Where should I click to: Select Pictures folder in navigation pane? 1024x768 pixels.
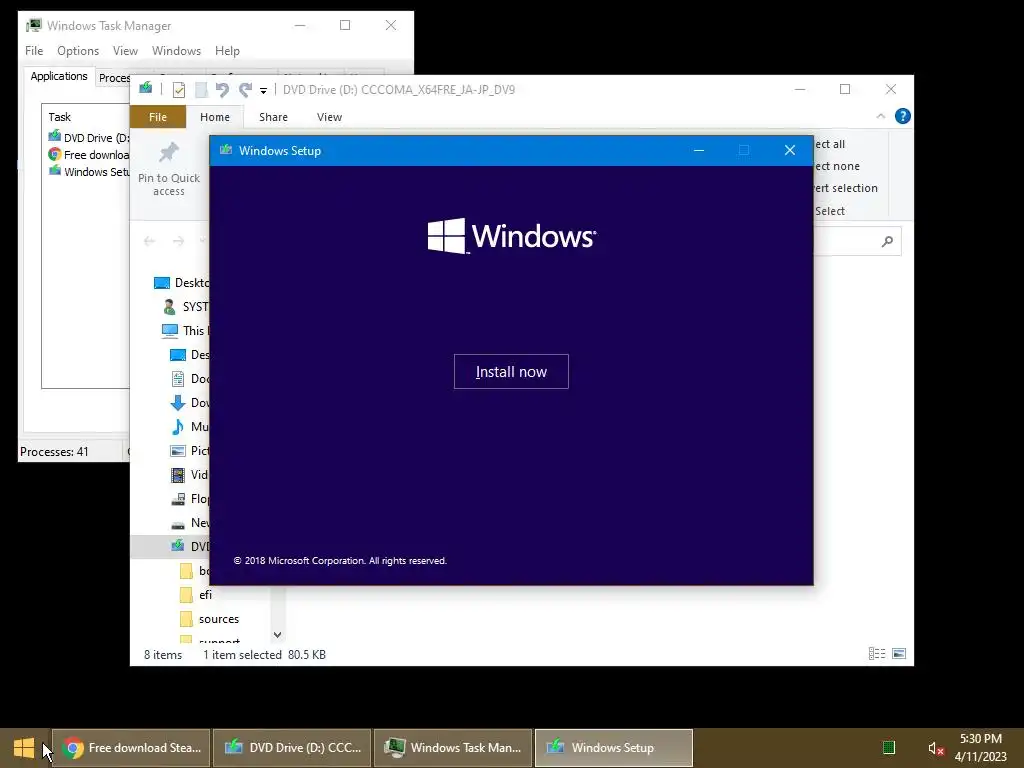[189, 451]
